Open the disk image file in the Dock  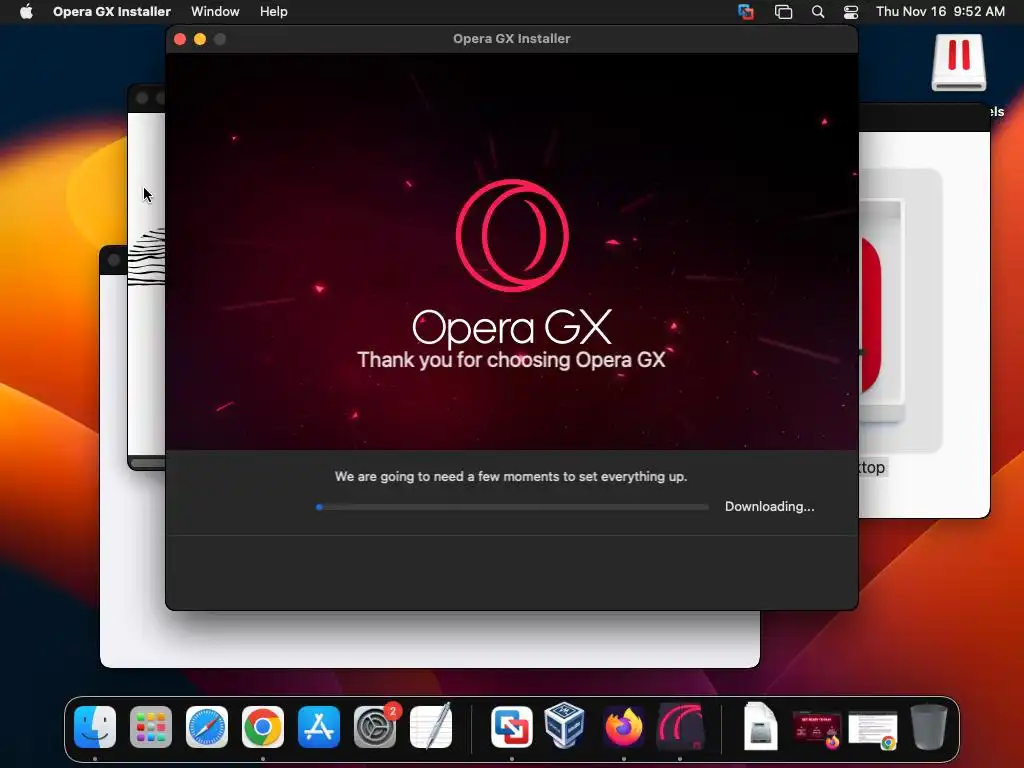tap(761, 726)
